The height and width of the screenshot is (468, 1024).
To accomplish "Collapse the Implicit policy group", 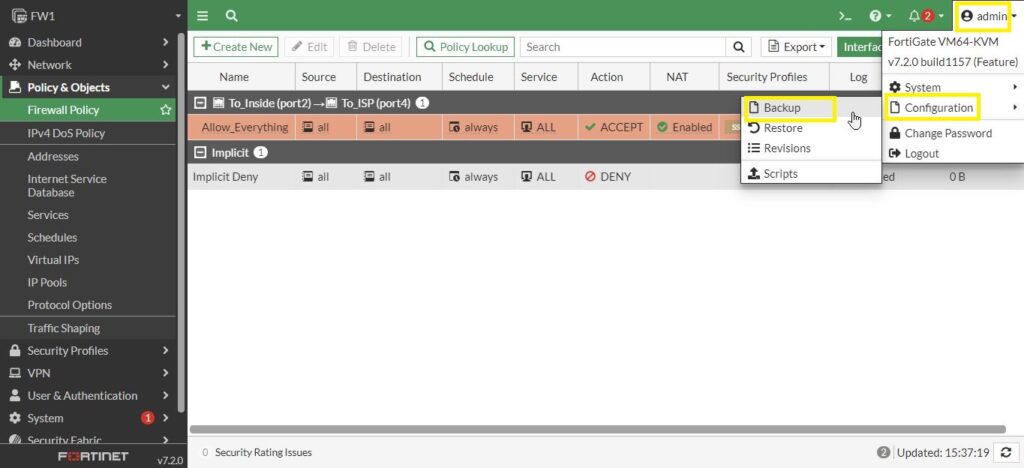I will click(200, 152).
